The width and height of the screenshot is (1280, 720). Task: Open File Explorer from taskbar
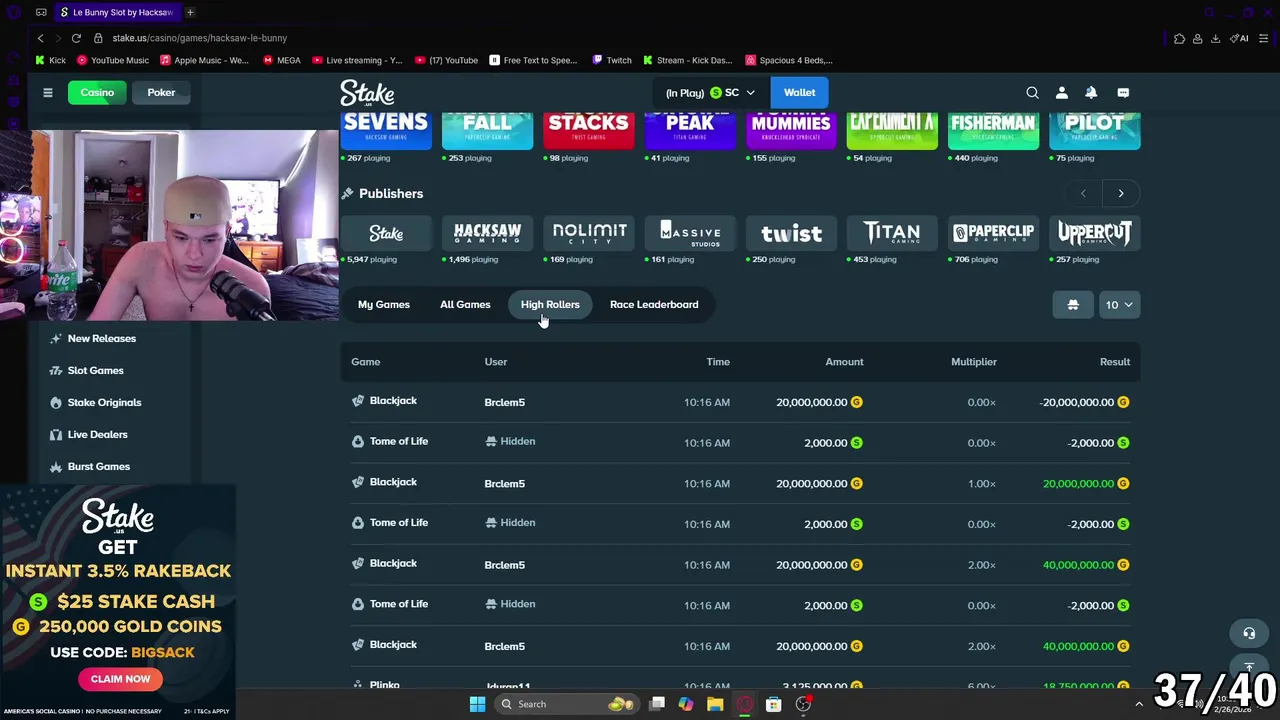715,704
